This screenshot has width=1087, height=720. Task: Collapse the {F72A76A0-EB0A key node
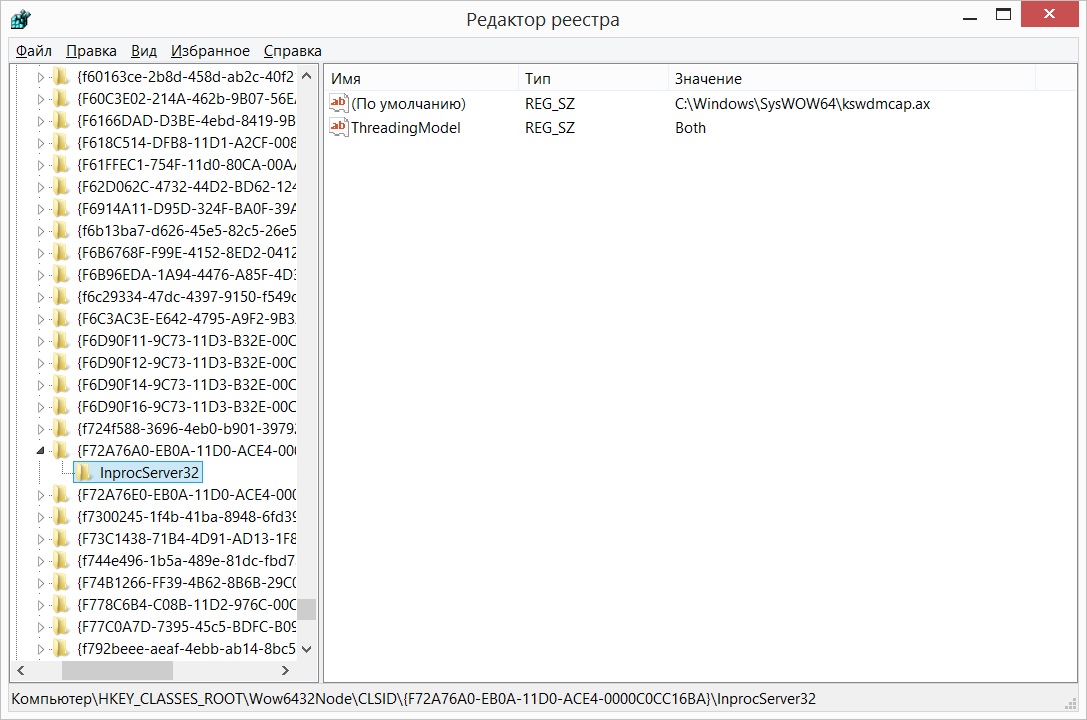[40, 451]
